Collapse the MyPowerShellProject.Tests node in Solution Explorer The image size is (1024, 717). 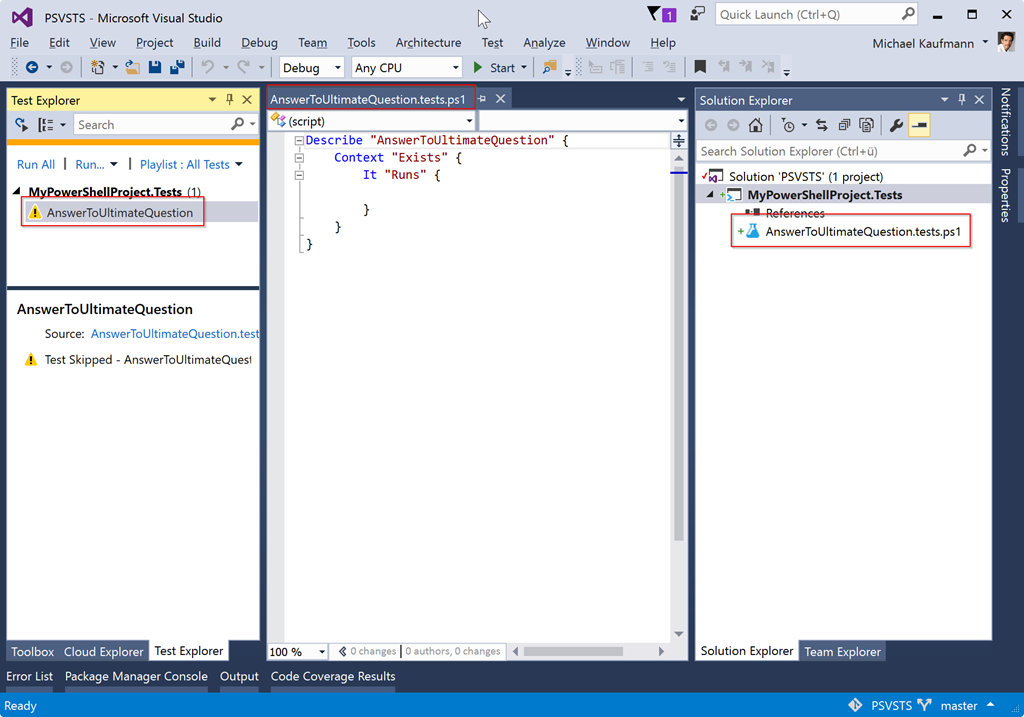click(711, 195)
